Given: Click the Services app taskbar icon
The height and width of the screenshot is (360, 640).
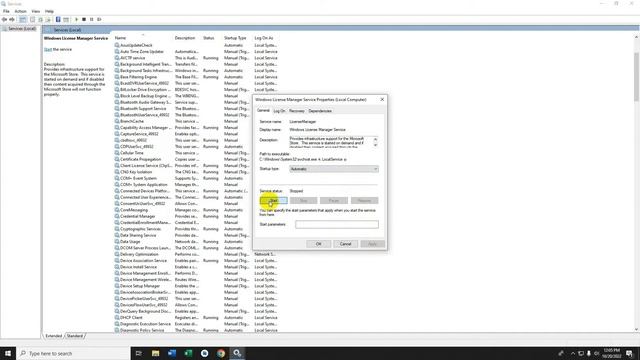Looking at the screenshot, I should click(237, 353).
